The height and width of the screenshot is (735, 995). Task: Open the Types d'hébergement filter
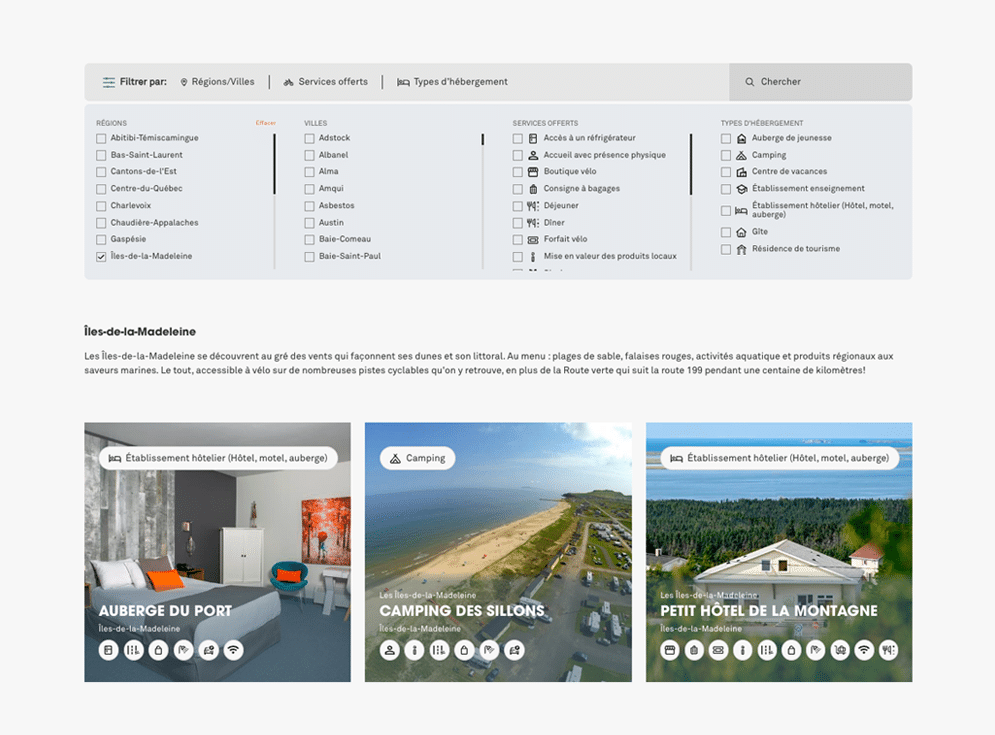coord(453,82)
